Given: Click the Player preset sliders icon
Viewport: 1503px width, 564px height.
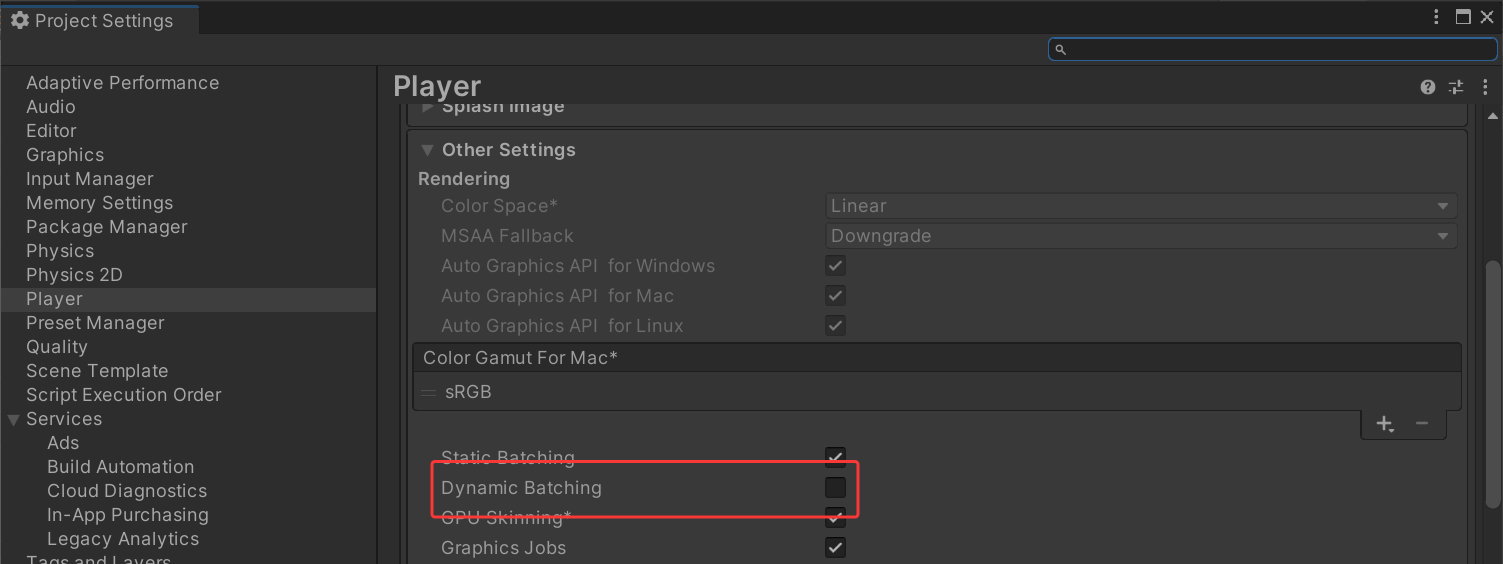Looking at the screenshot, I should pyautogui.click(x=1456, y=87).
